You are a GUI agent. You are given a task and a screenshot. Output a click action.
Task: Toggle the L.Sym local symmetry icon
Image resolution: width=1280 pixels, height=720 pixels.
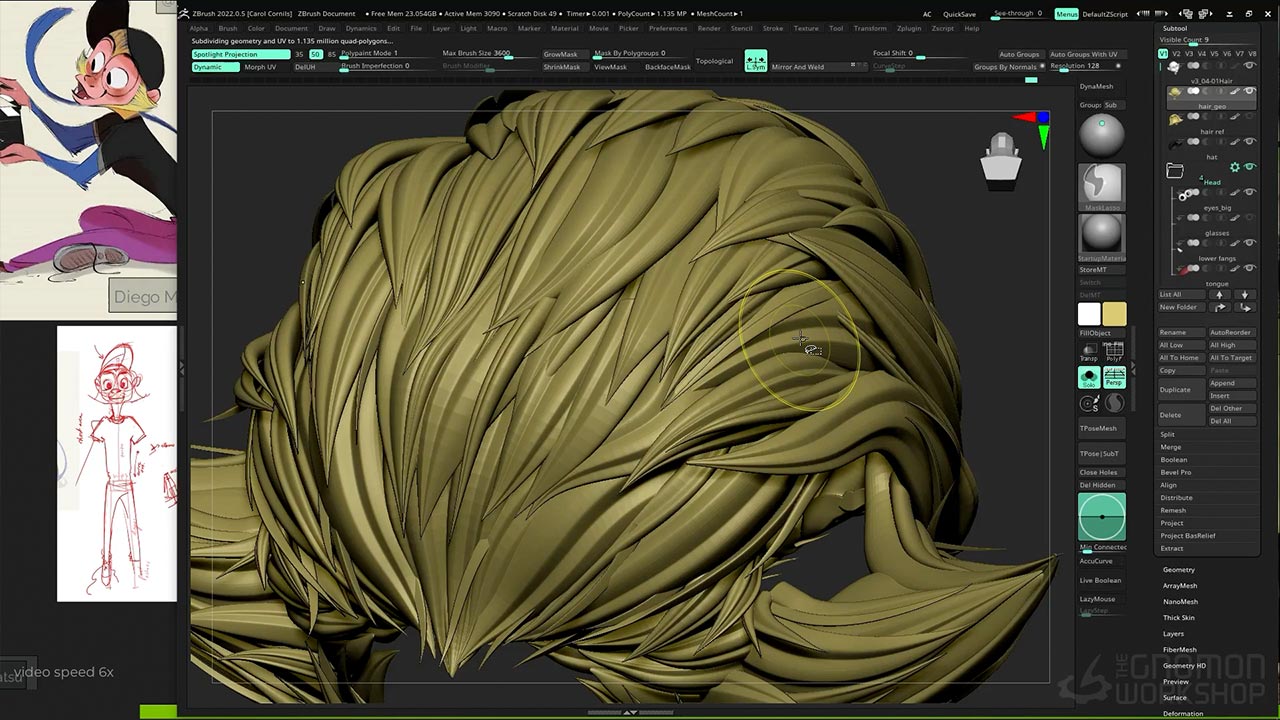click(x=756, y=62)
